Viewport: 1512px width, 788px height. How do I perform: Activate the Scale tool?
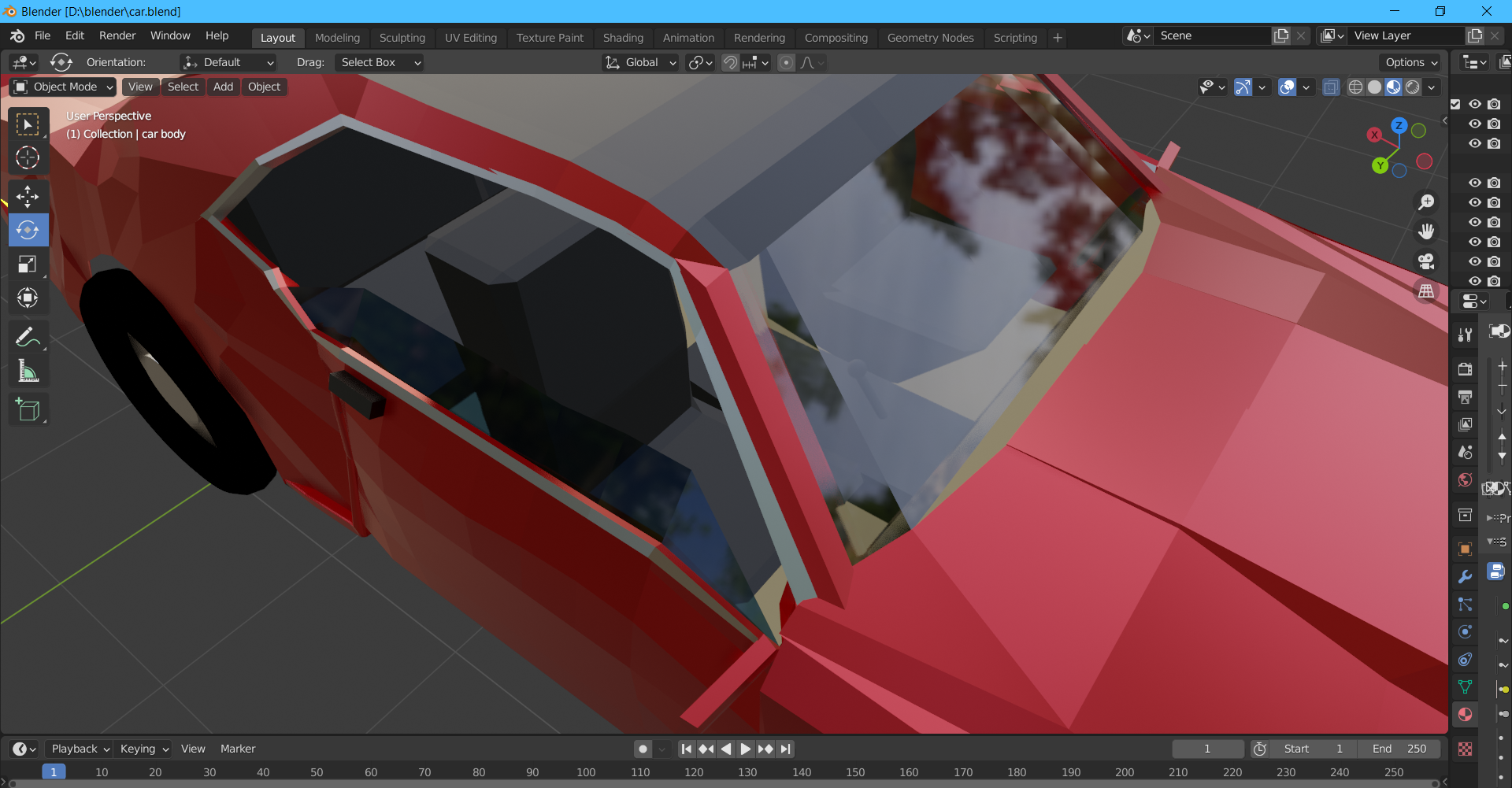coord(28,265)
